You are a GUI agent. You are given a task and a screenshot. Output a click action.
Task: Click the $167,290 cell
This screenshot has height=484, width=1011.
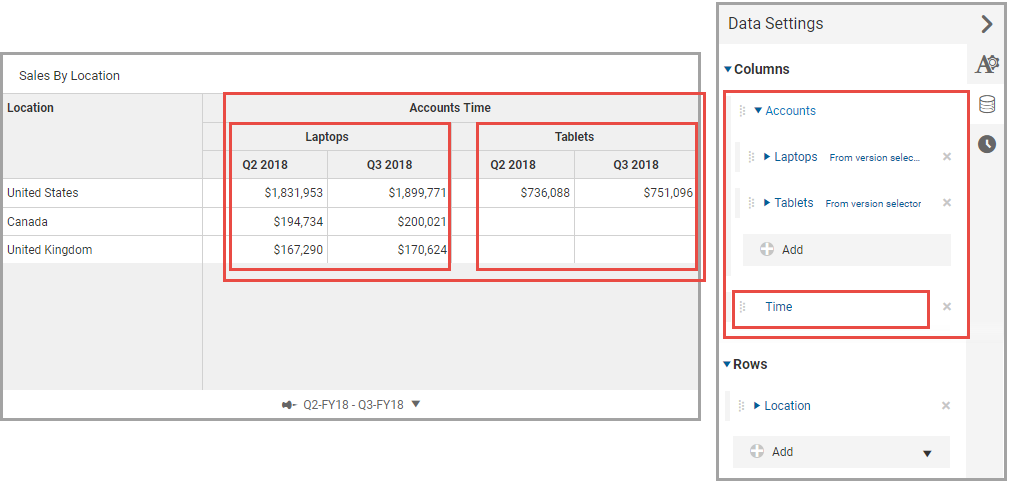pyautogui.click(x=298, y=250)
